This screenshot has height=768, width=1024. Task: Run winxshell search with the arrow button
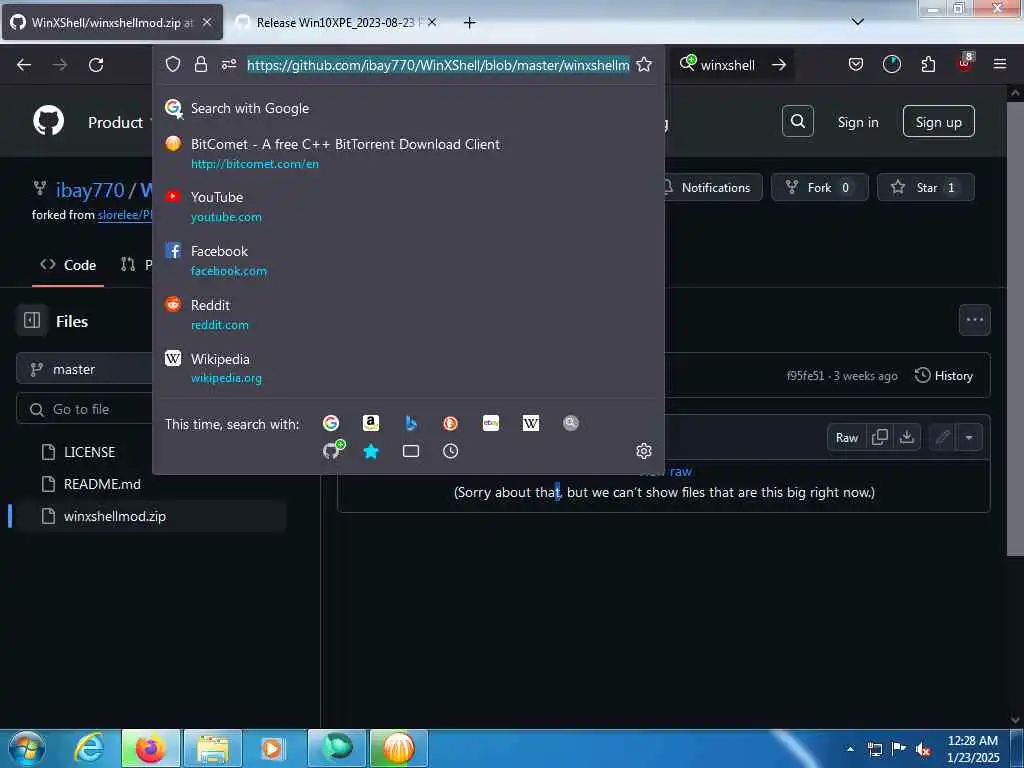[x=778, y=65]
